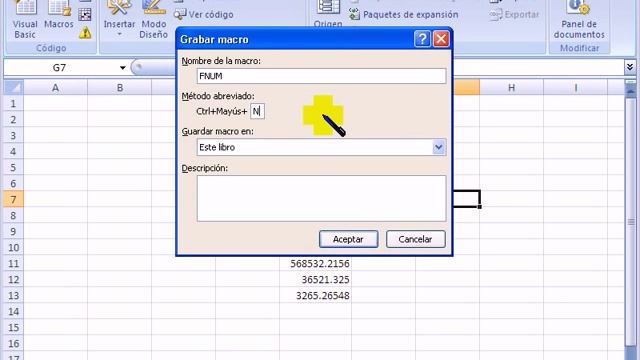
Task: Open the Origen XML panel
Action: pos(328,16)
